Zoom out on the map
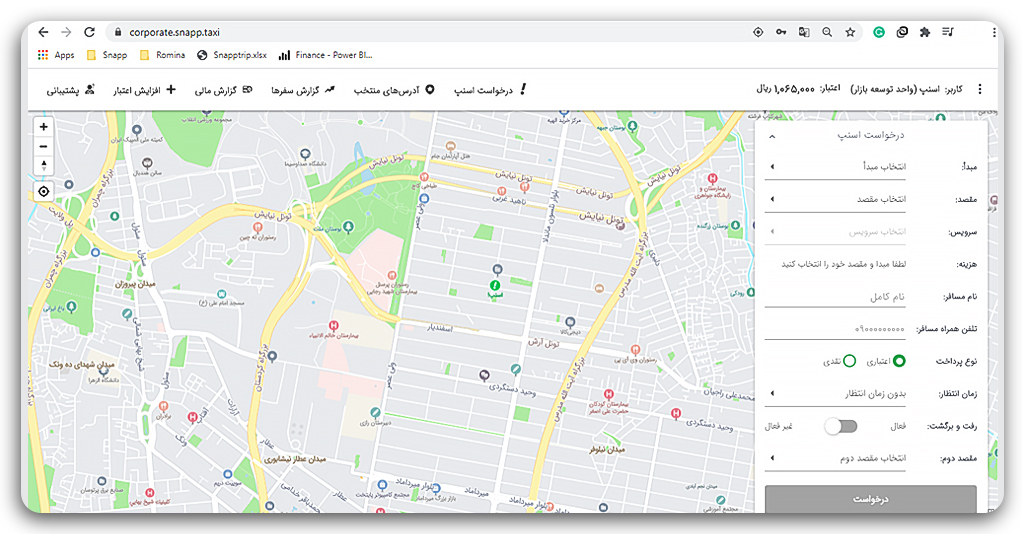1024x534 pixels. coord(44,147)
